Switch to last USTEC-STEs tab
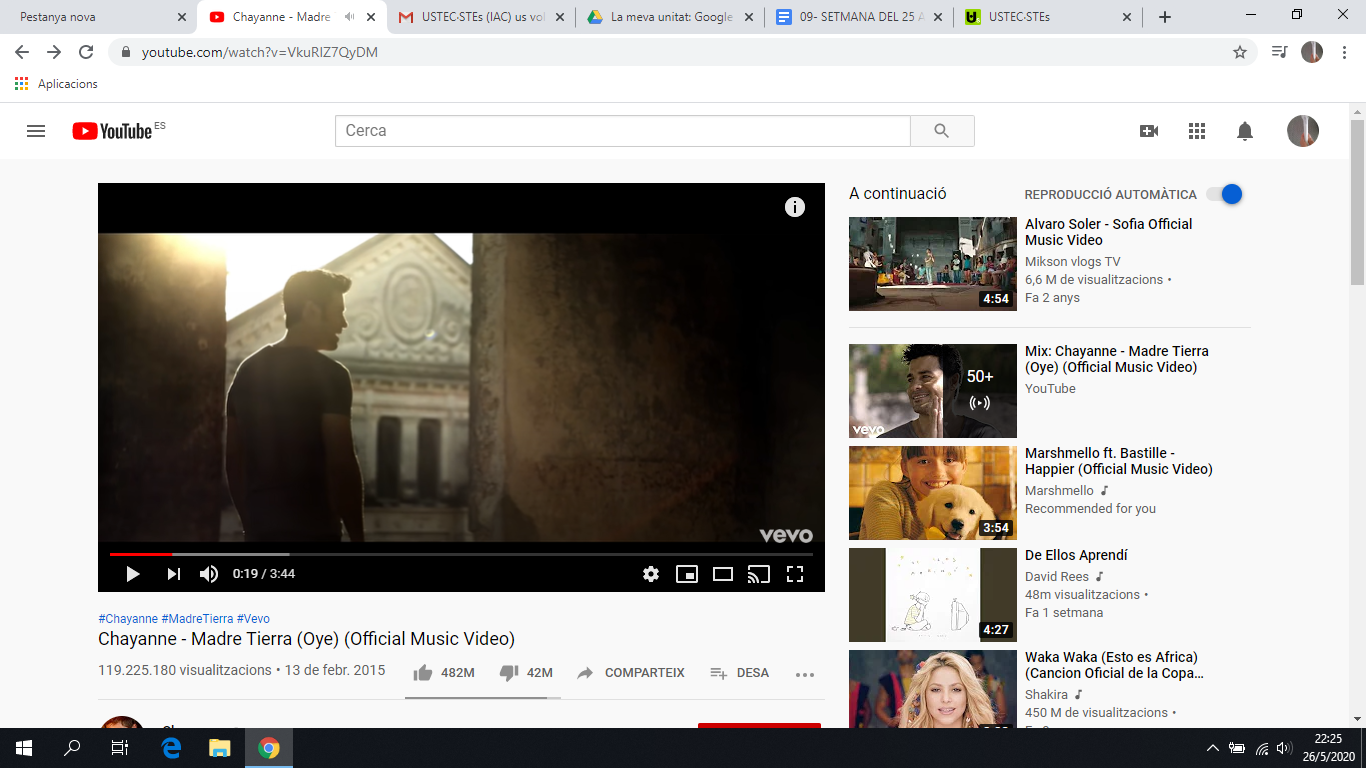The width and height of the screenshot is (1366, 768). [x=1047, y=17]
